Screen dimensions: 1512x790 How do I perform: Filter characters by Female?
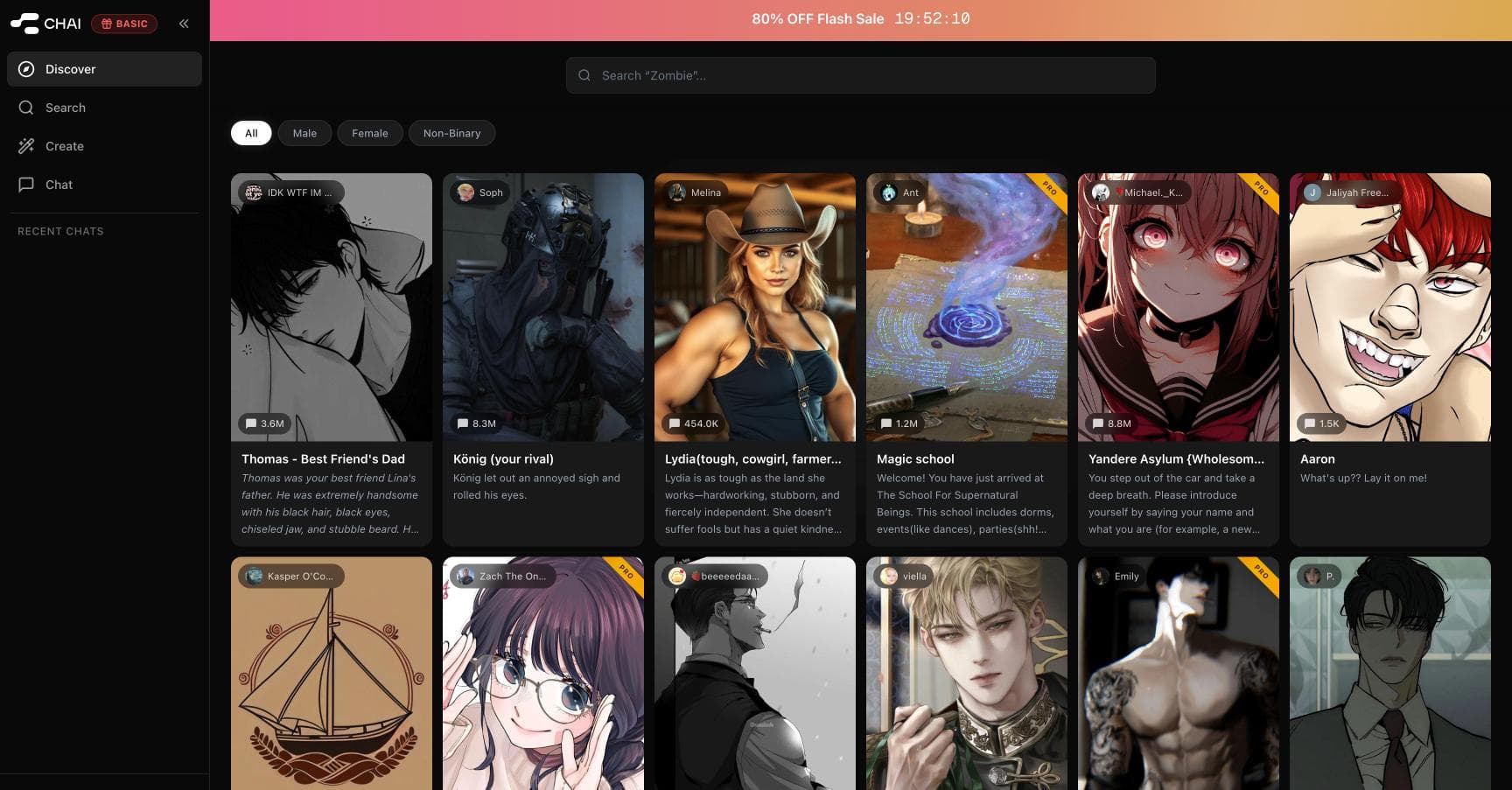point(369,133)
